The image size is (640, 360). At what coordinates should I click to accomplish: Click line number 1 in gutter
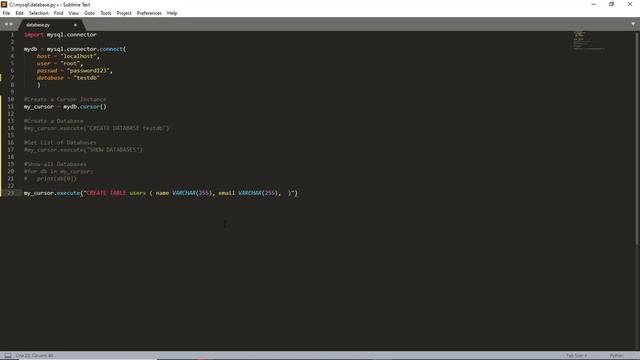coord(12,35)
